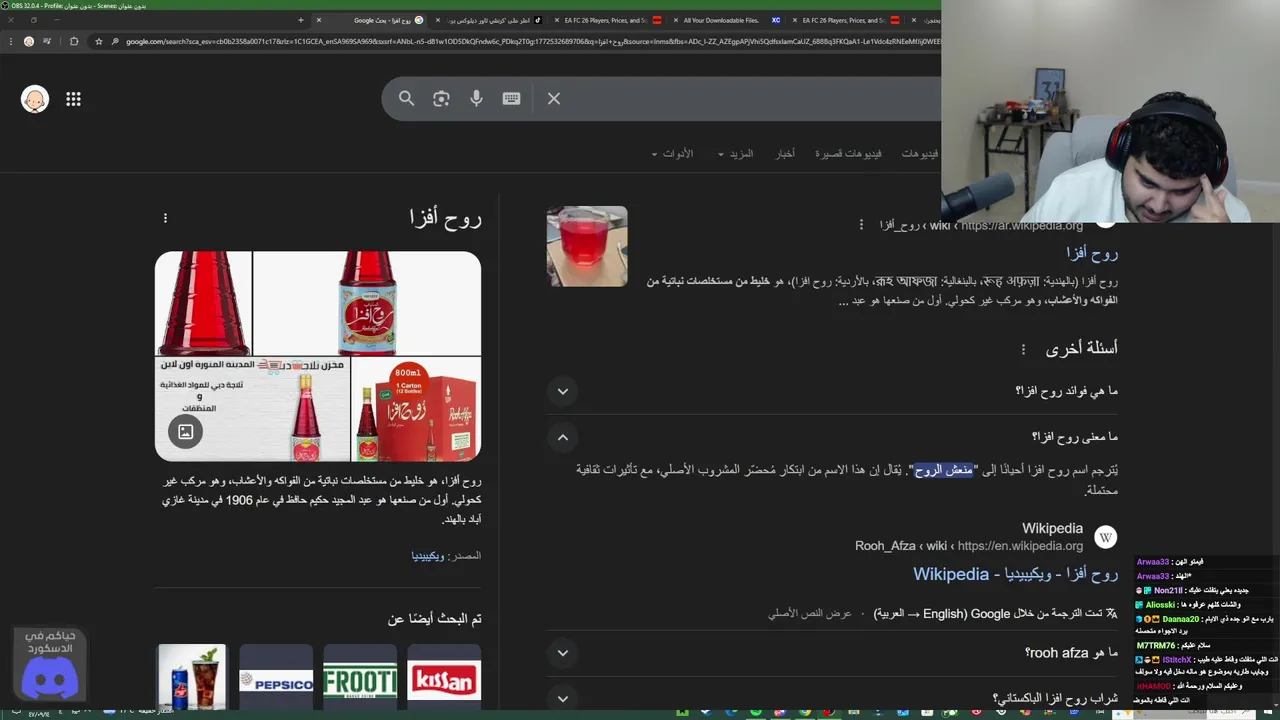
Task: Open the Google account avatar
Action: click(x=35, y=99)
